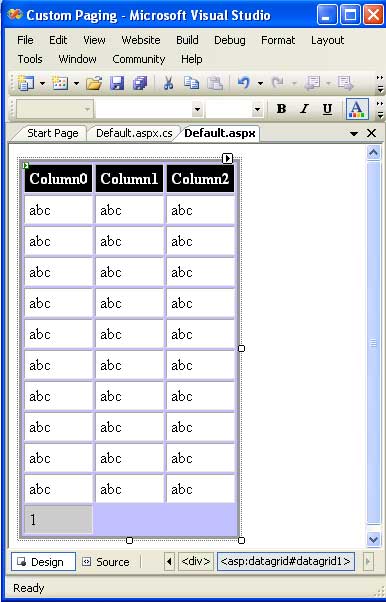This screenshot has height=602, width=386.
Task: Click the Navigate Backward icon
Action: click(x=313, y=83)
